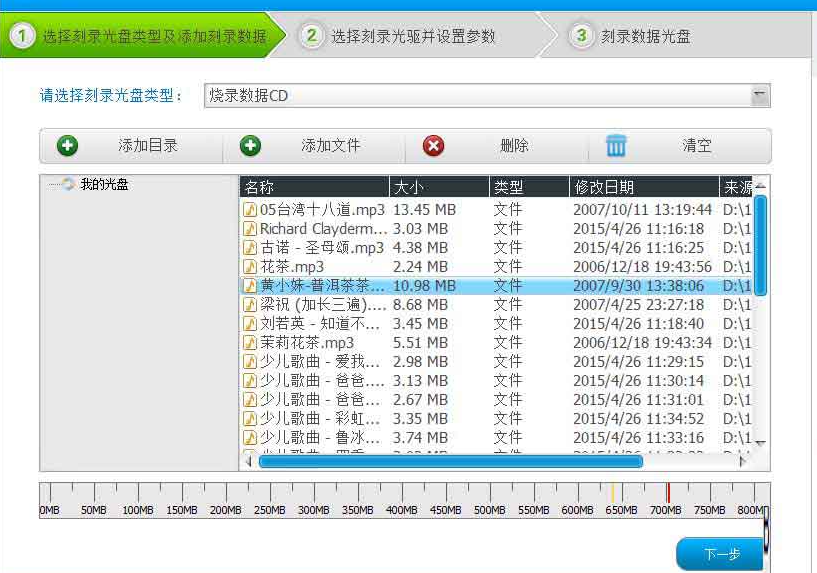
Task: Select the 我的光盘 tree node
Action: pos(104,185)
